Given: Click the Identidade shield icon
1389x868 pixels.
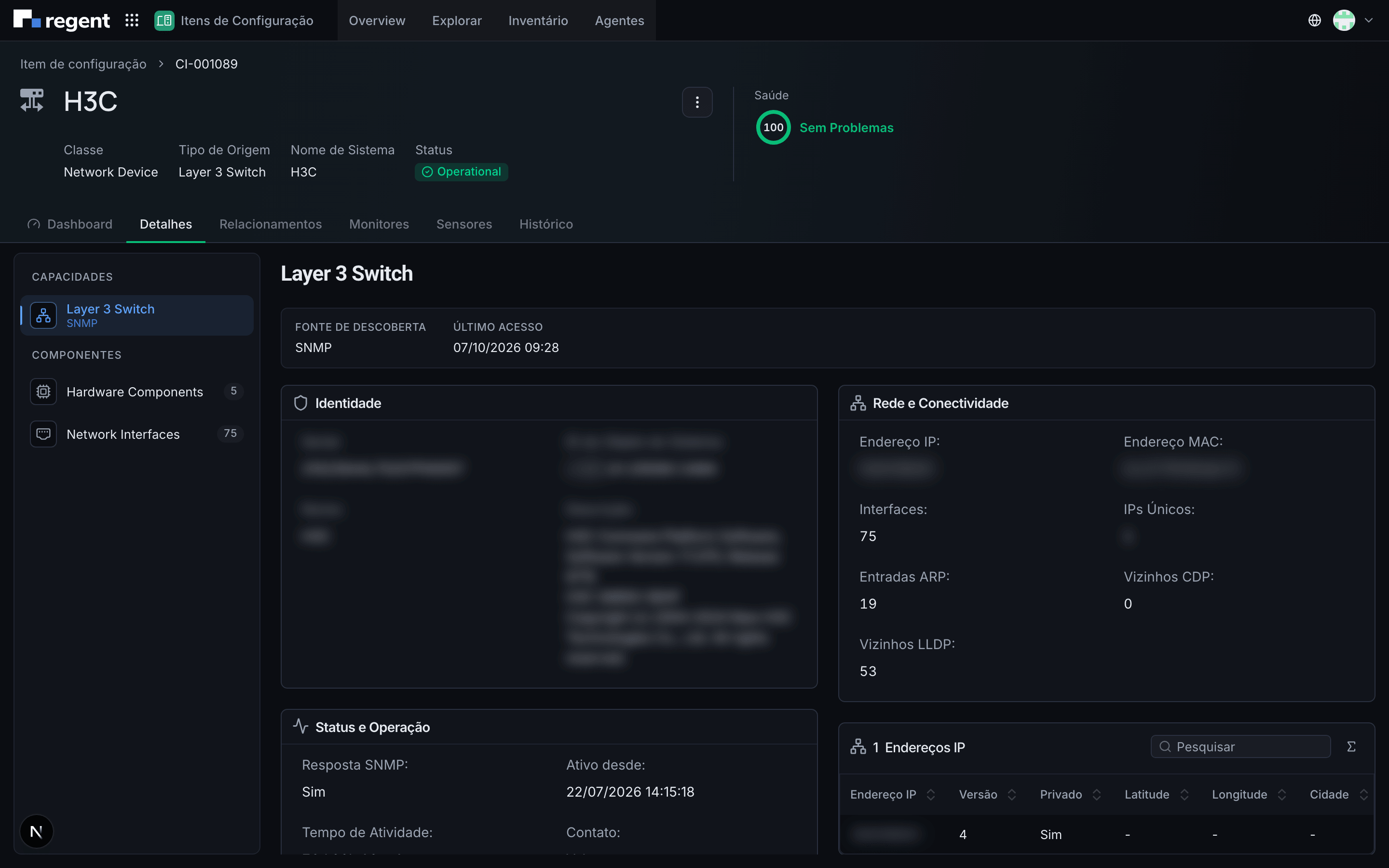Looking at the screenshot, I should (301, 403).
